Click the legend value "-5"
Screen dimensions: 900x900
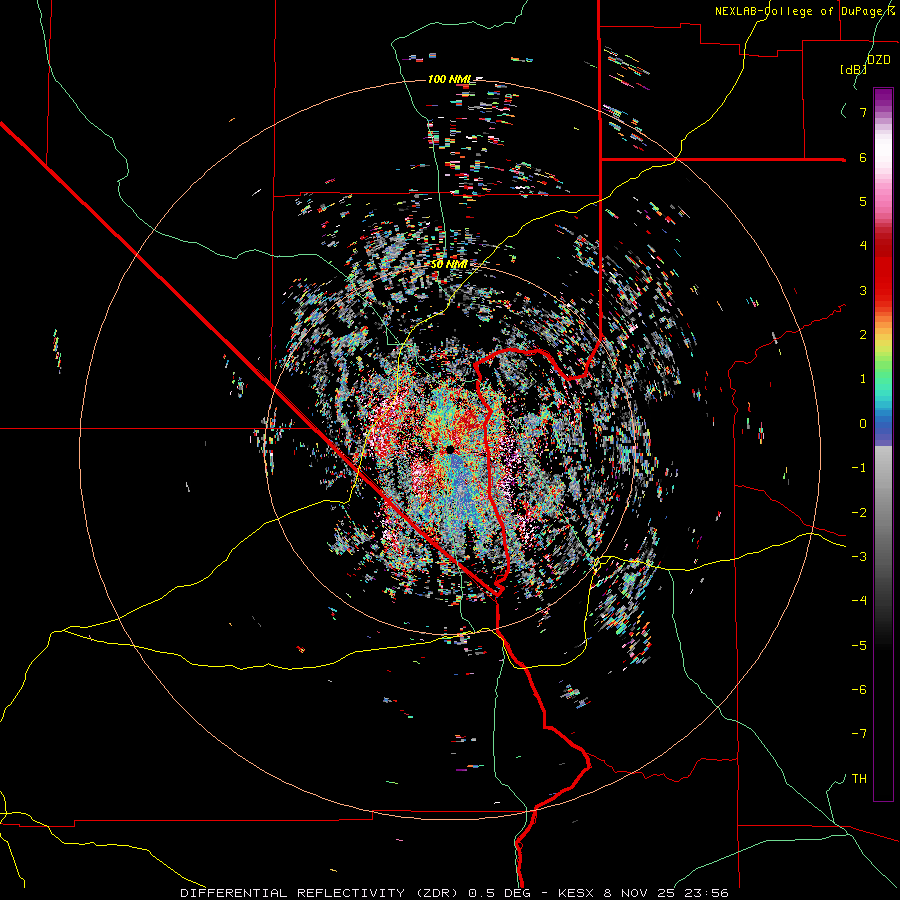pos(859,646)
